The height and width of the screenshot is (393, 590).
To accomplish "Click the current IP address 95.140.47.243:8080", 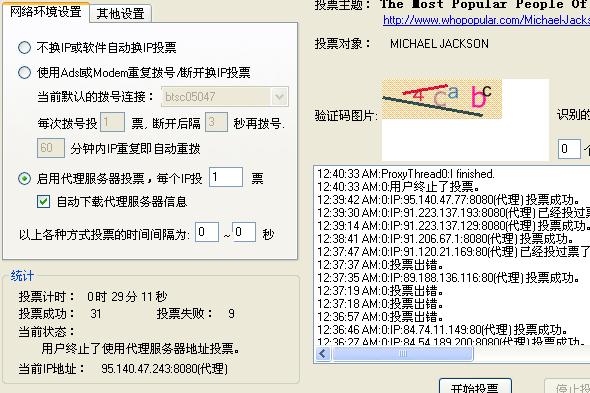I will pos(164,369).
